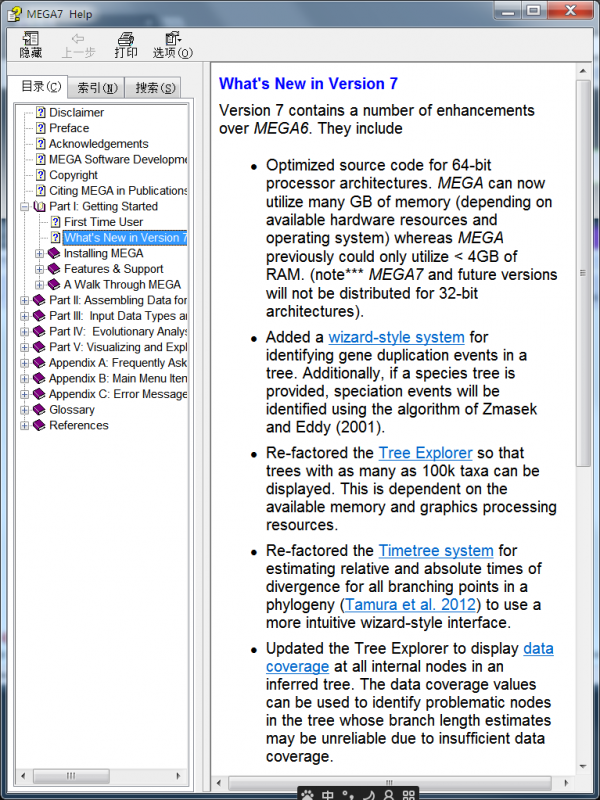
Task: Switch to the Search (搜索) tab
Action: point(153,88)
